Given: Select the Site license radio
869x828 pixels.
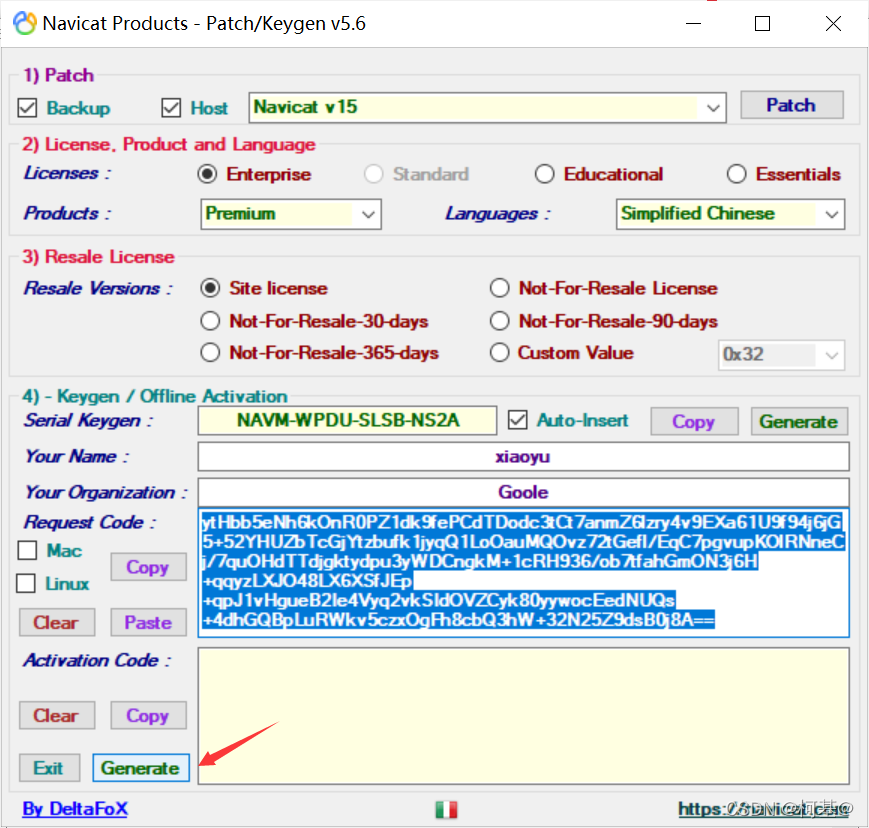Looking at the screenshot, I should point(210,288).
